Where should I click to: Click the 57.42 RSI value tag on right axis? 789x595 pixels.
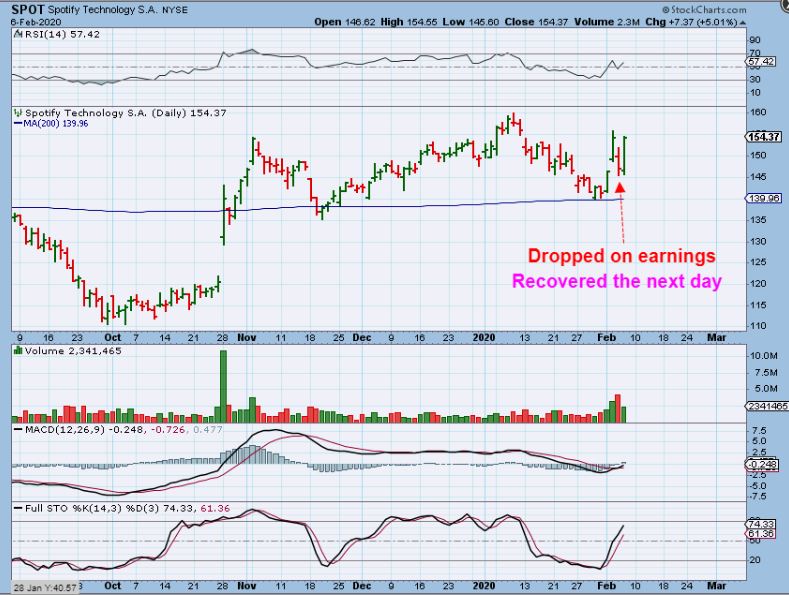pos(761,61)
